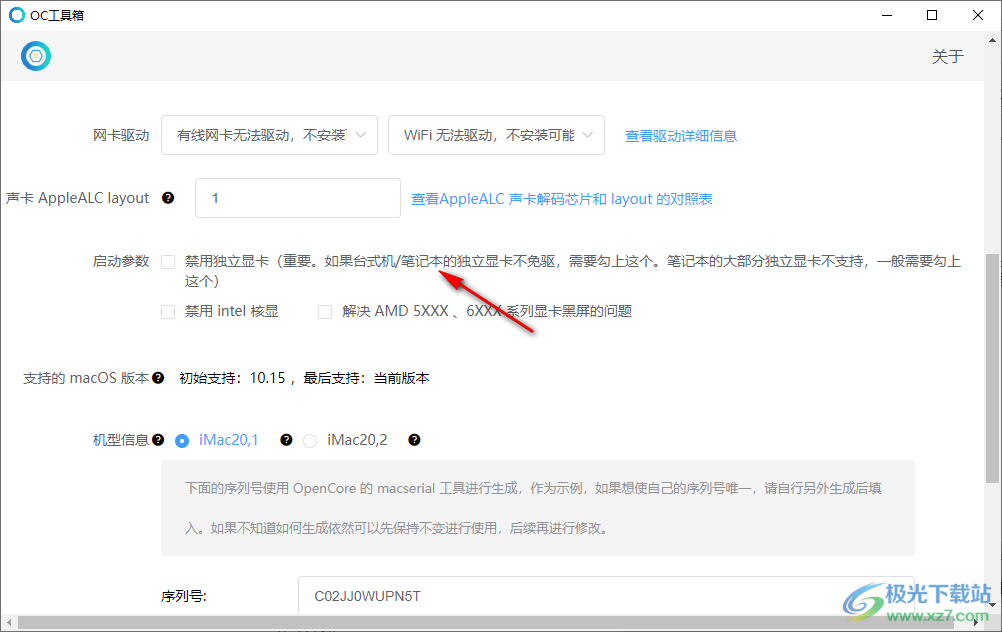Open the WiFi 无法驱动 dropdown
Viewport: 1002px width, 632px height.
coord(497,135)
